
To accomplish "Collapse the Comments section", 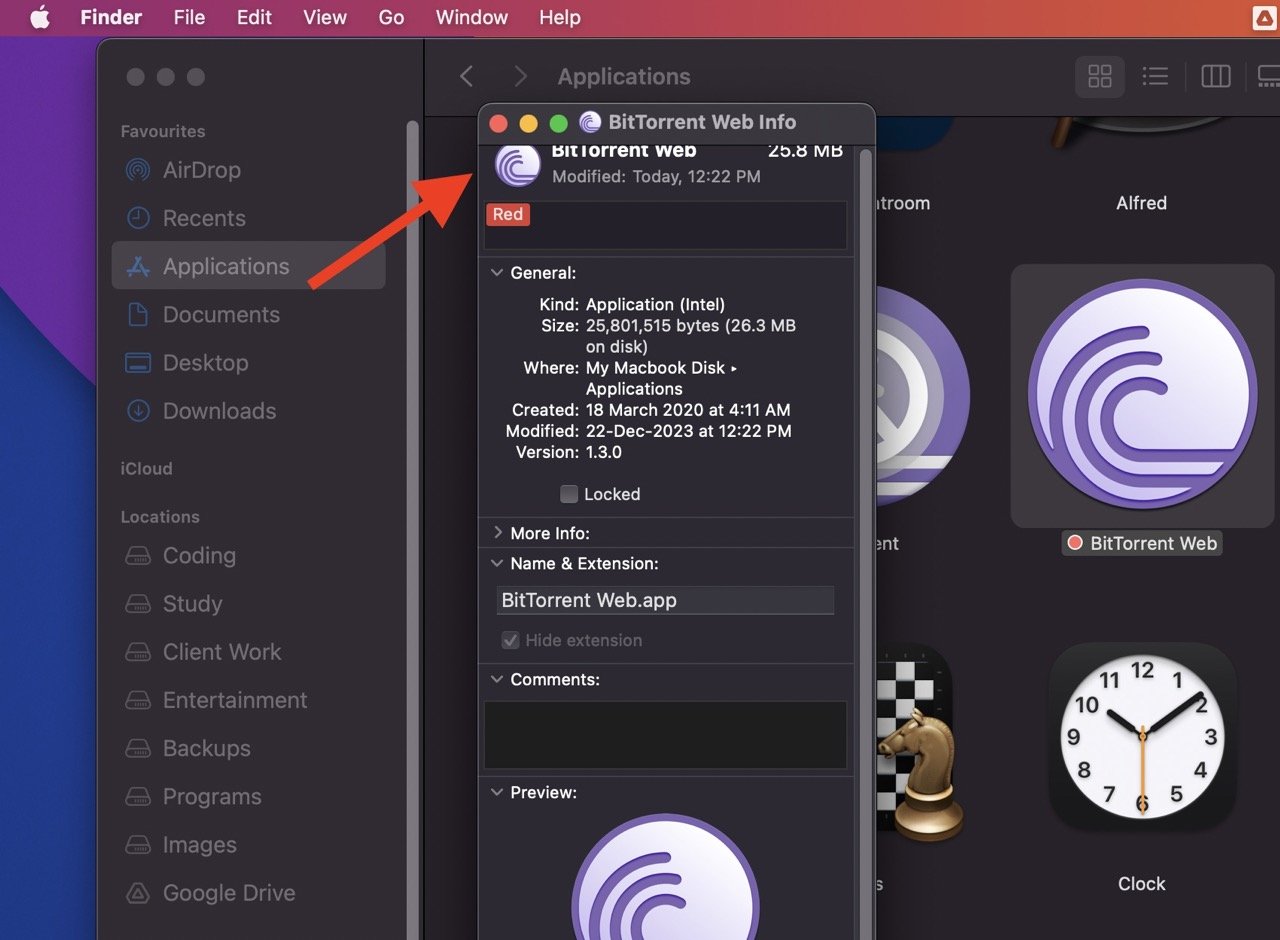I will (497, 679).
